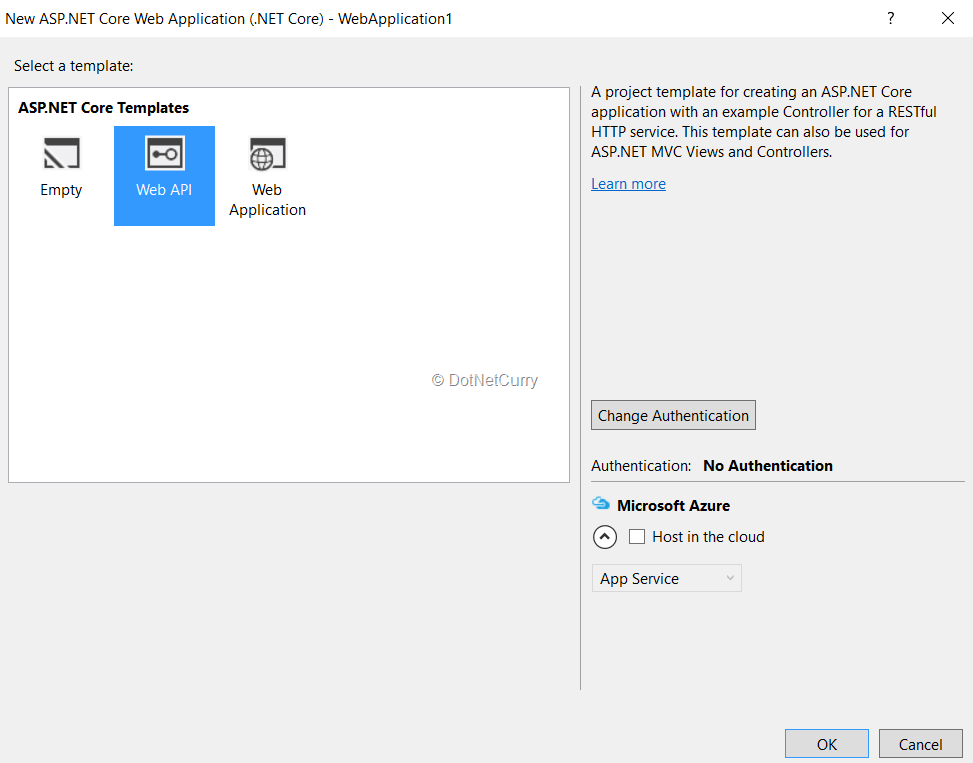Choose the Web Application globe icon

point(267,154)
